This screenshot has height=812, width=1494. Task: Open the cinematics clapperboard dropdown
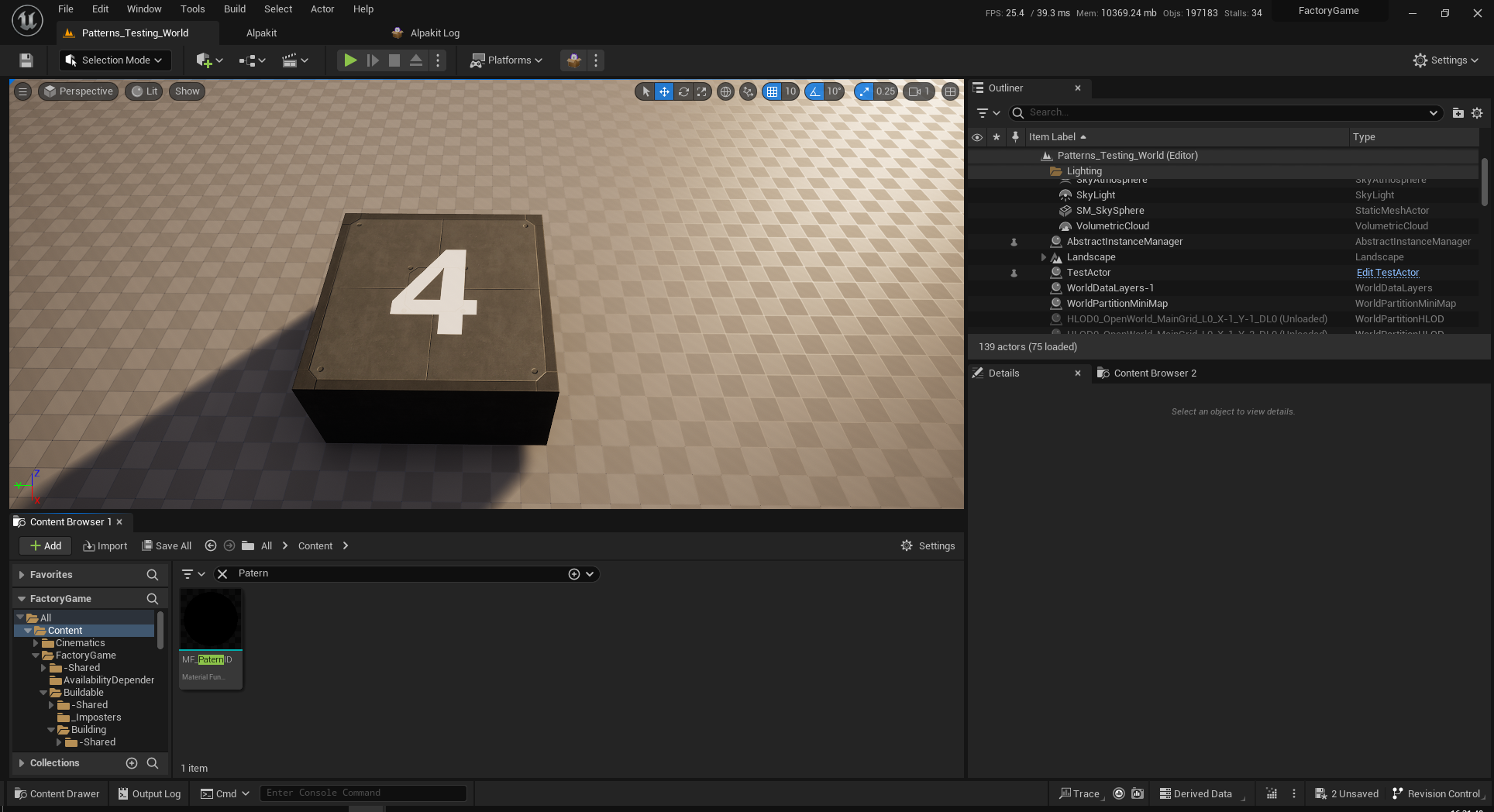[294, 60]
